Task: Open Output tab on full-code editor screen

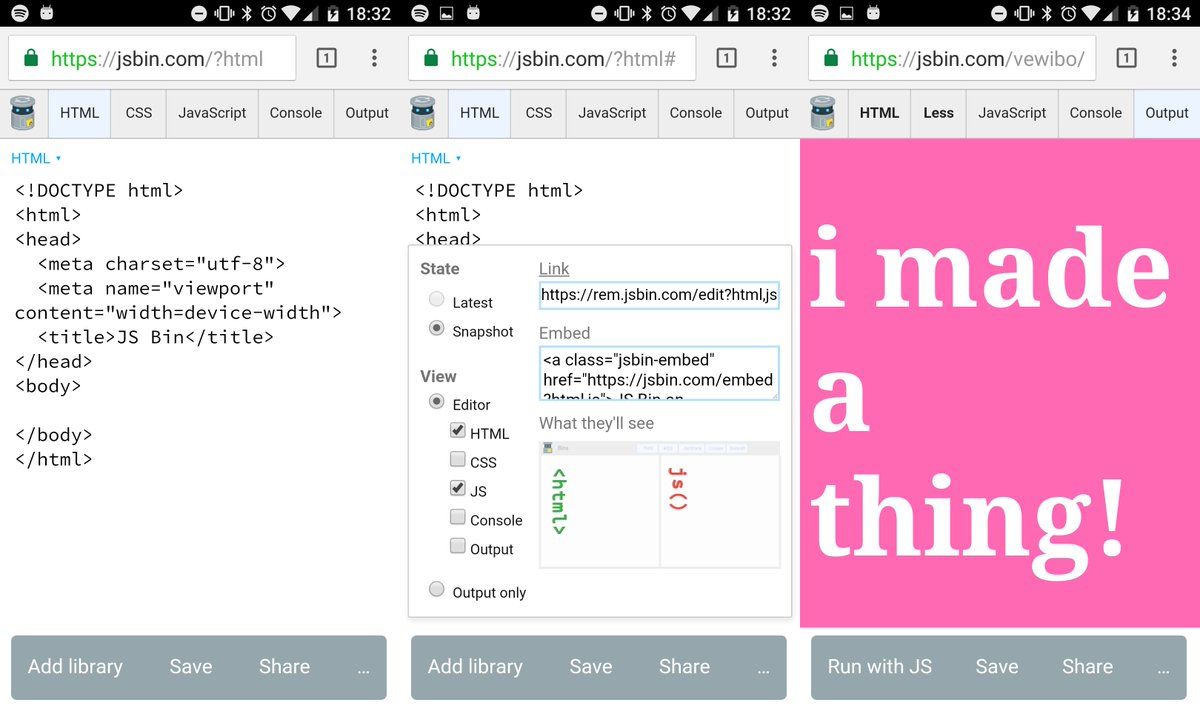Action: coord(367,113)
